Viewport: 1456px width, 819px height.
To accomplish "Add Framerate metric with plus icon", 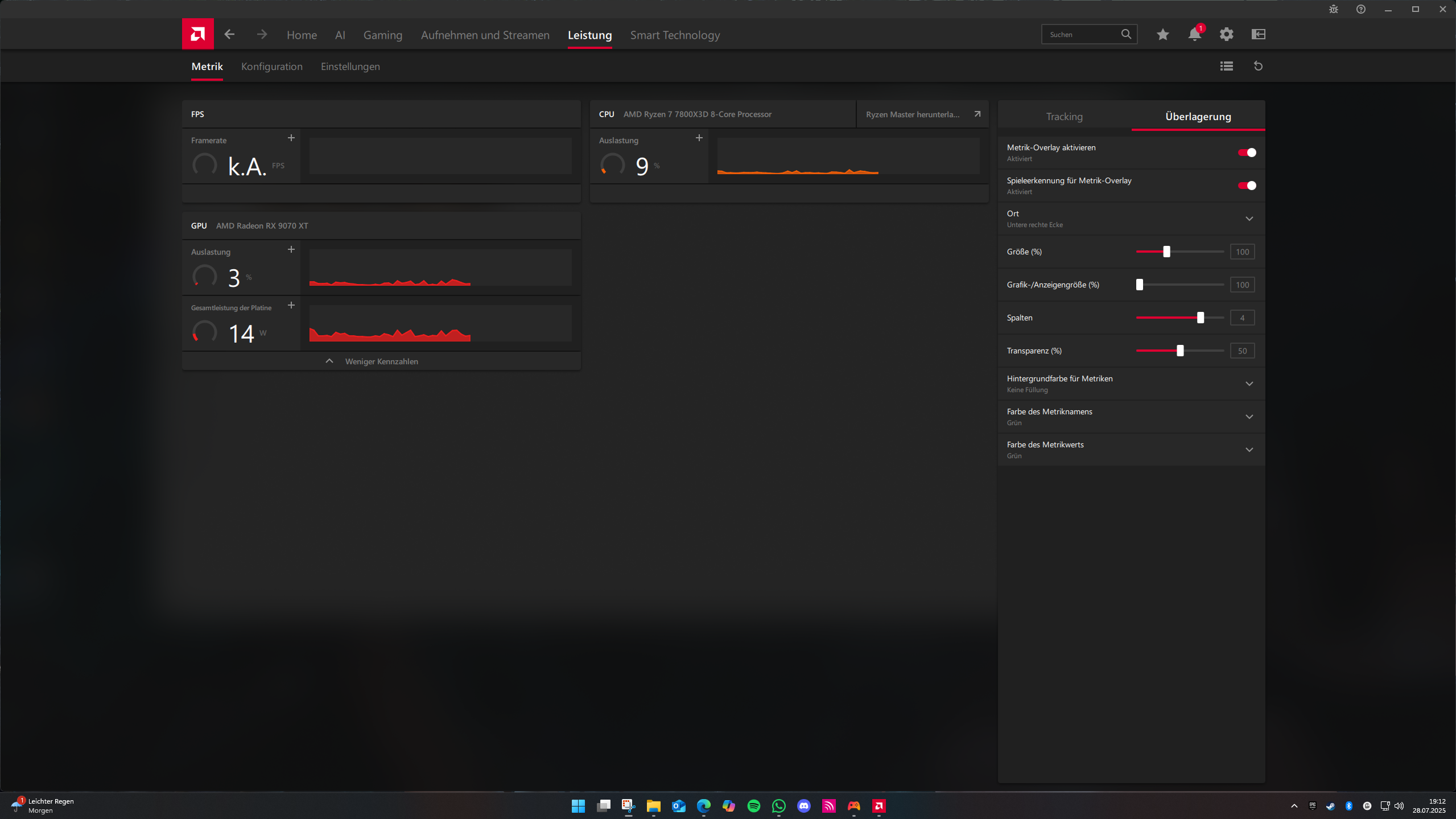I will 291,138.
